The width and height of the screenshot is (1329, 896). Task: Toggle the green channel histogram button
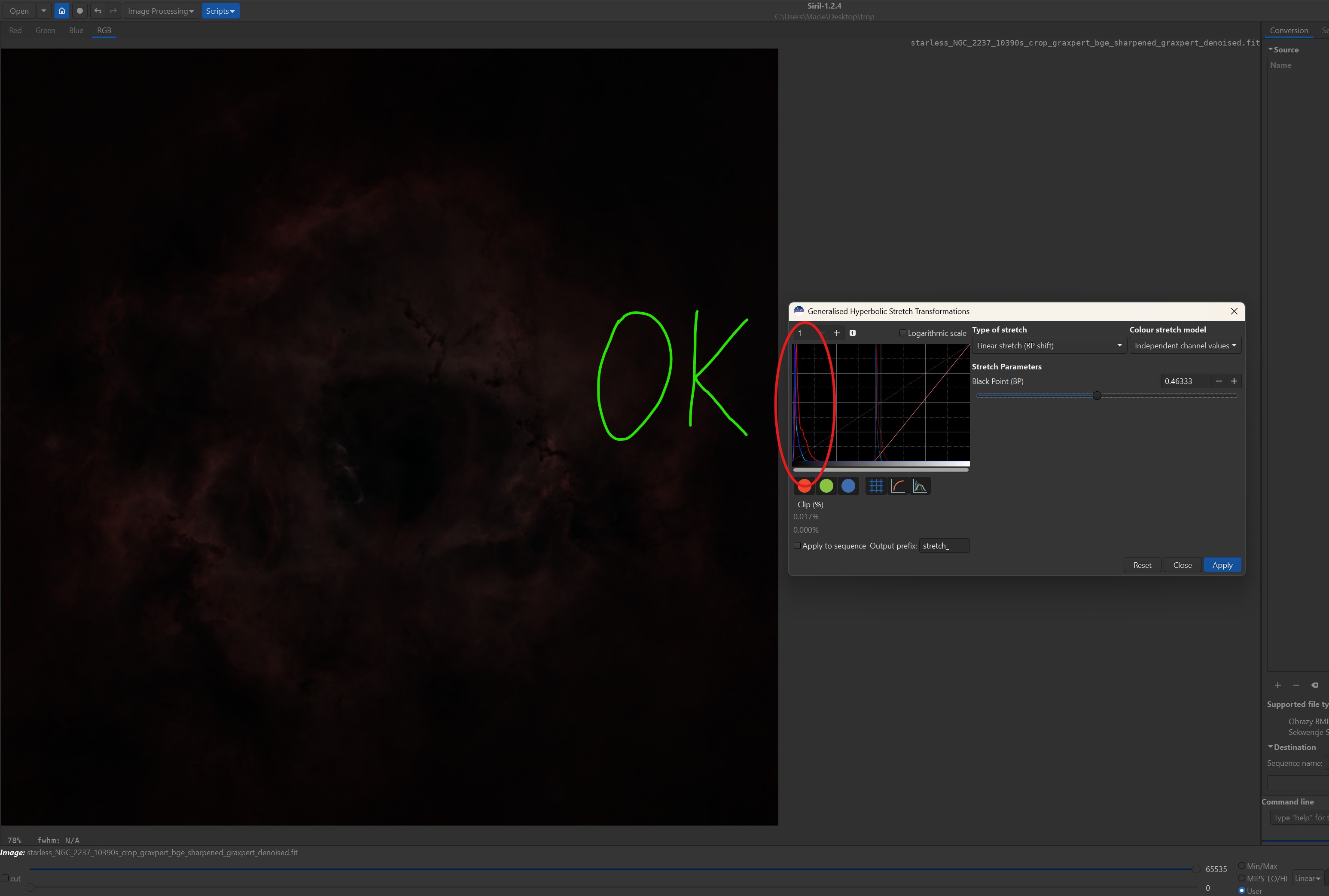pos(826,486)
